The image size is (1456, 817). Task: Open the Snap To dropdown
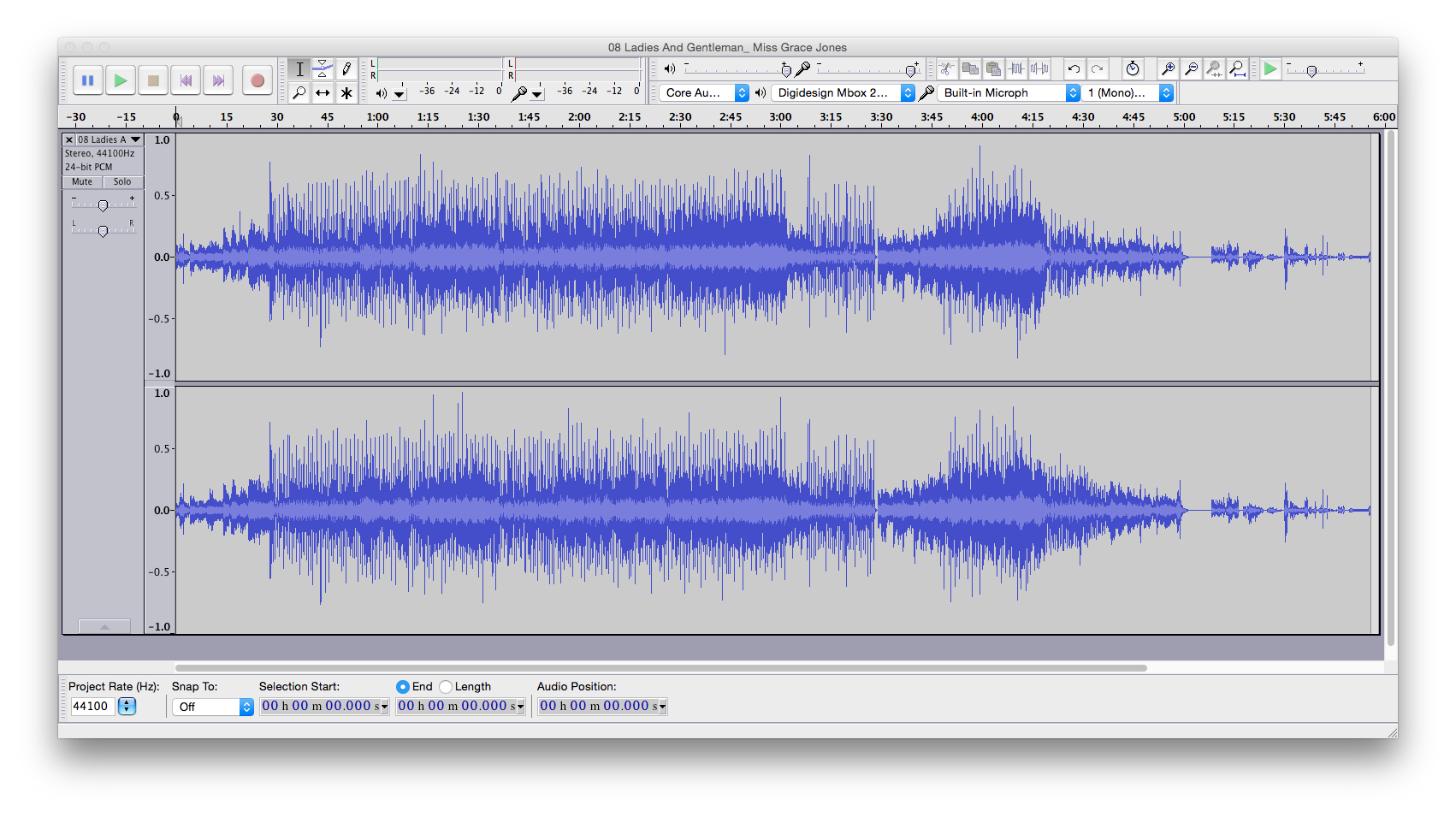212,707
